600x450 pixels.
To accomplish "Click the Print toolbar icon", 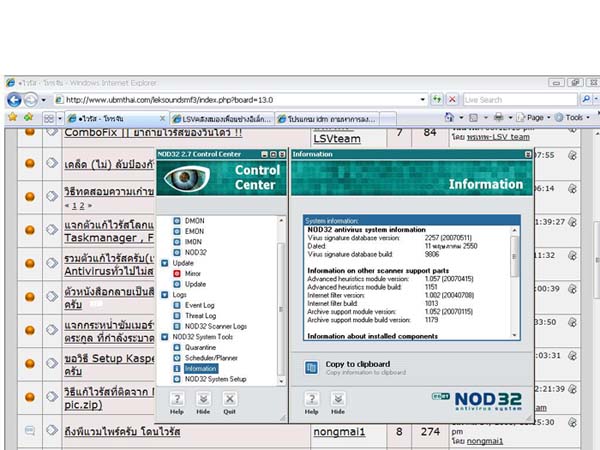I will pos(498,117).
